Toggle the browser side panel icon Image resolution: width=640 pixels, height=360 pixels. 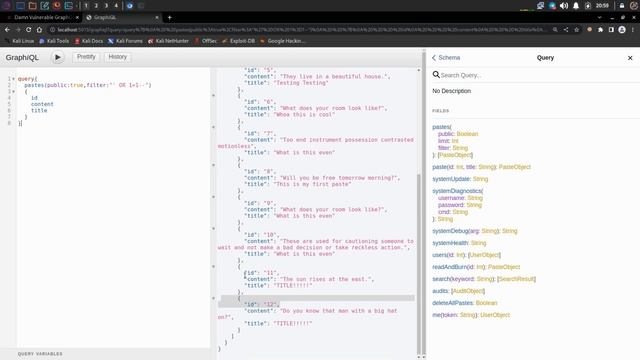(x=611, y=30)
